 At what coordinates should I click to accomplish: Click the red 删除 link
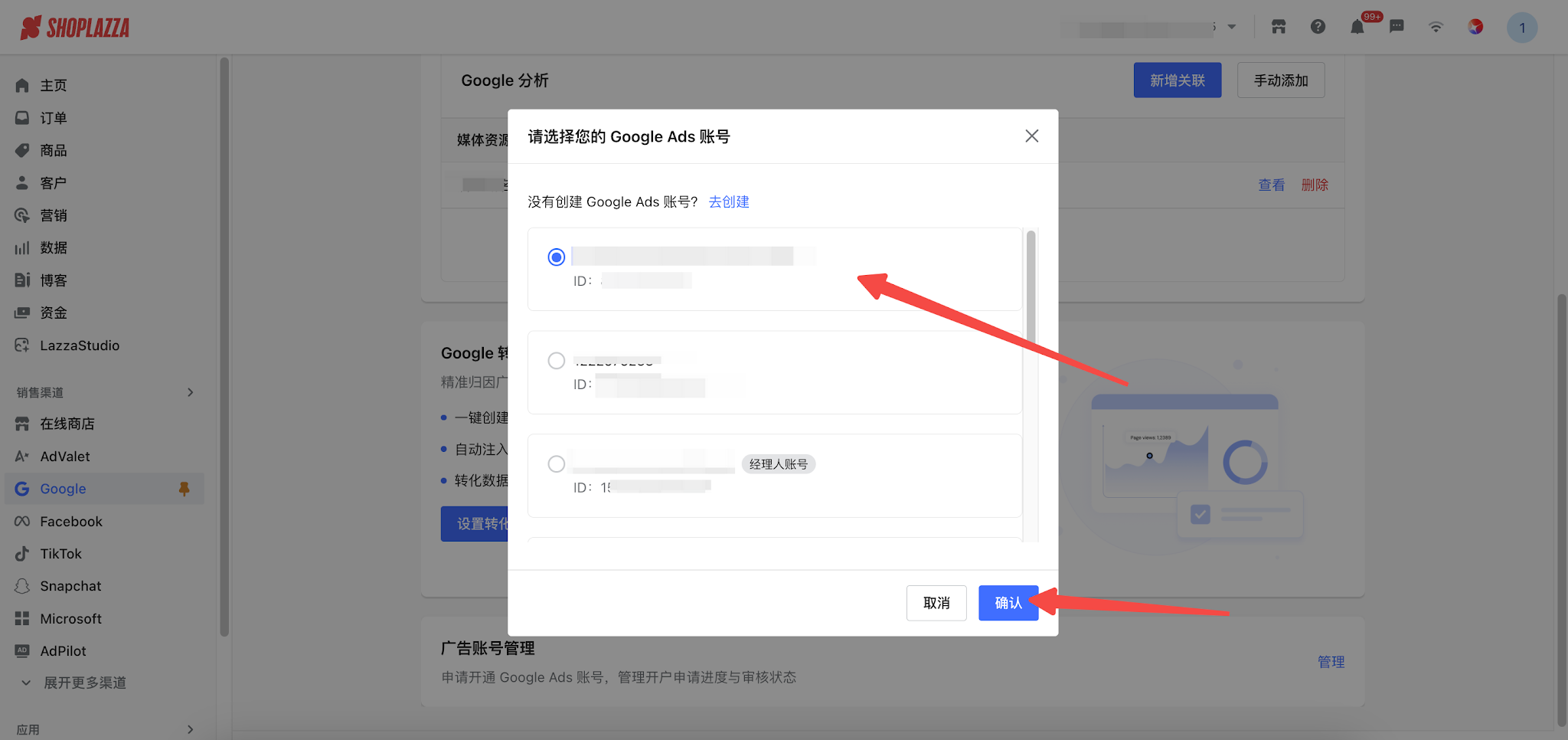click(x=1315, y=185)
